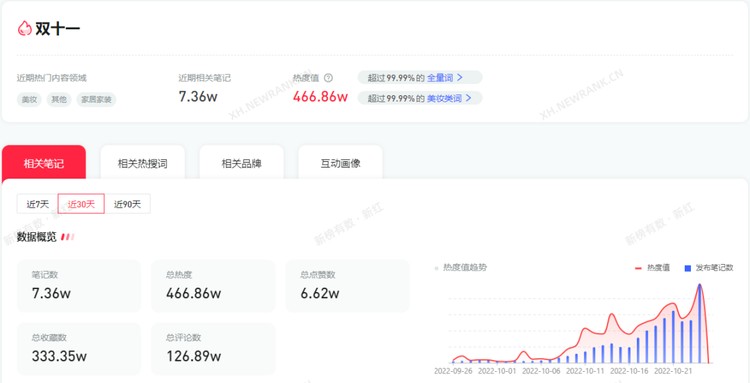Click the chevron arrow after 美妆类词
750x383 pixels.
(x=468, y=98)
